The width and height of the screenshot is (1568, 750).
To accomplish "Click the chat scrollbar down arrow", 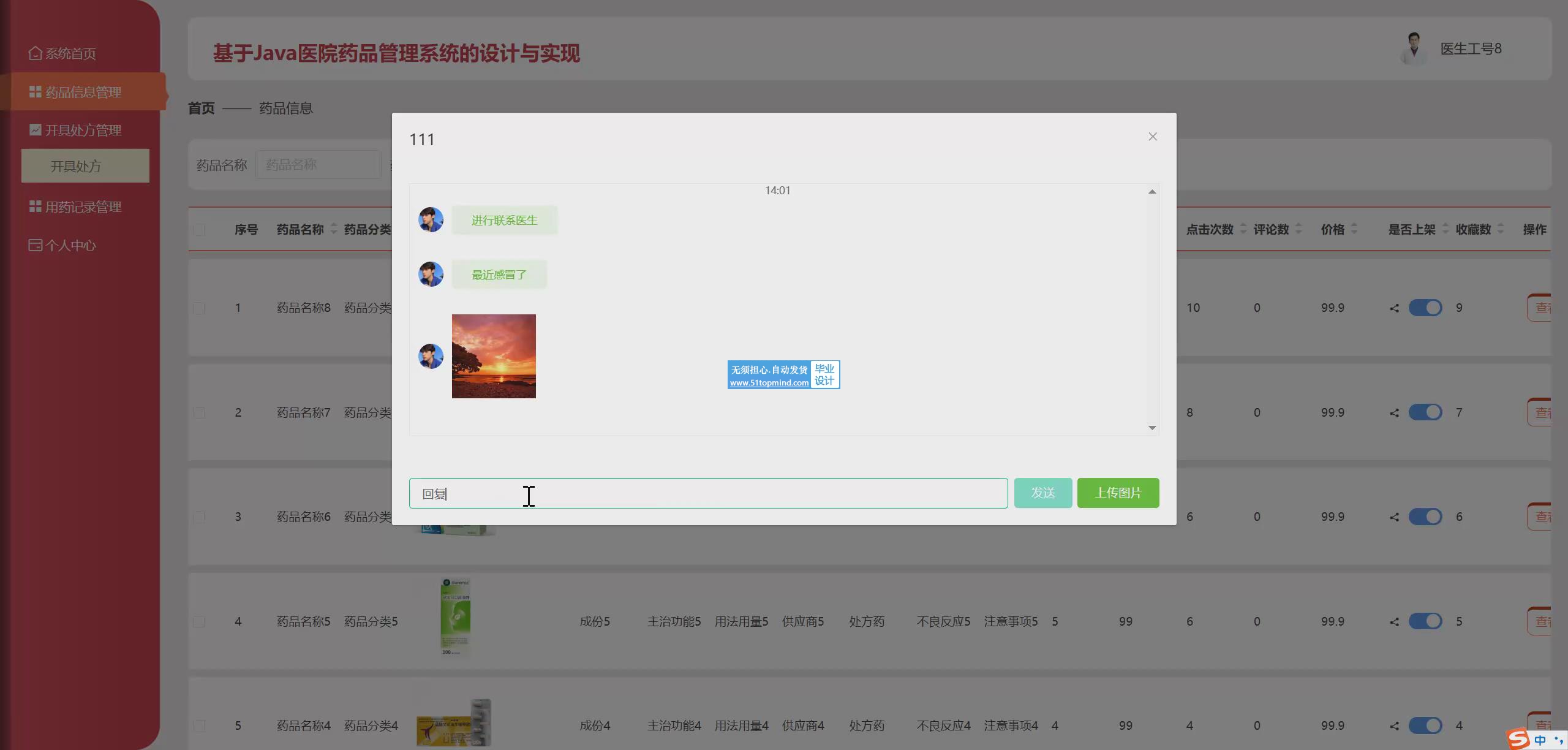I will (1151, 428).
